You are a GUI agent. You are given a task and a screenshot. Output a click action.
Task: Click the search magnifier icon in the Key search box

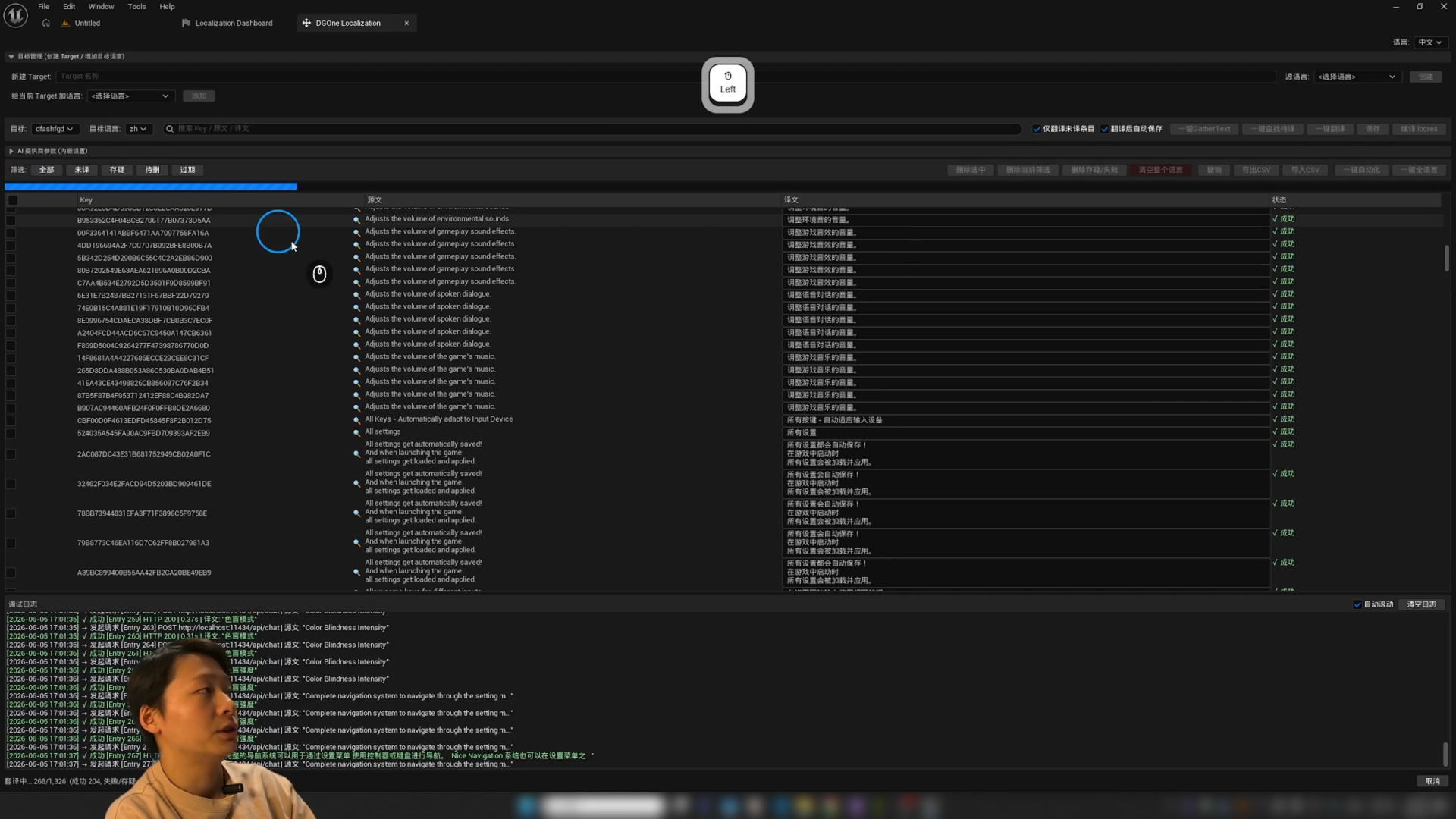[170, 129]
